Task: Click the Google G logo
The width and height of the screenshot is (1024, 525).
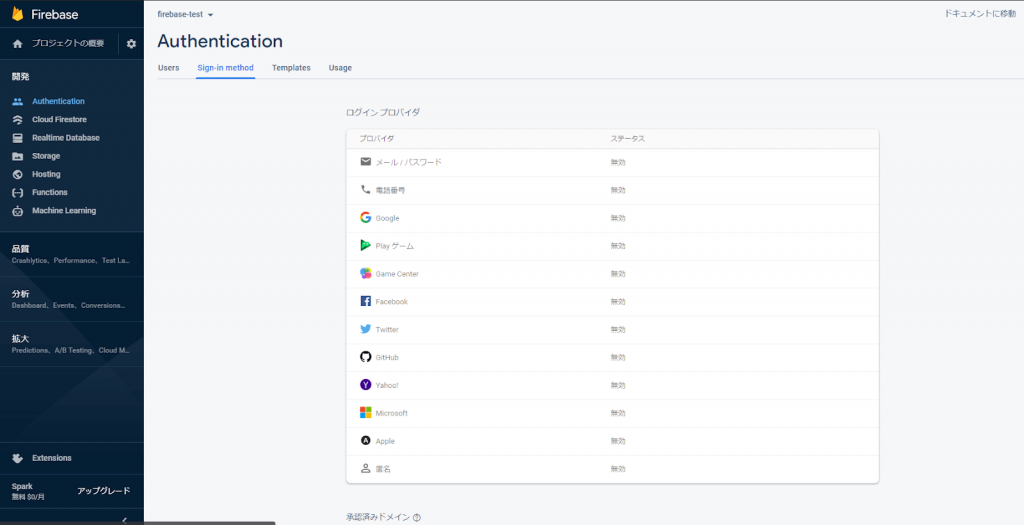Action: [x=366, y=217]
